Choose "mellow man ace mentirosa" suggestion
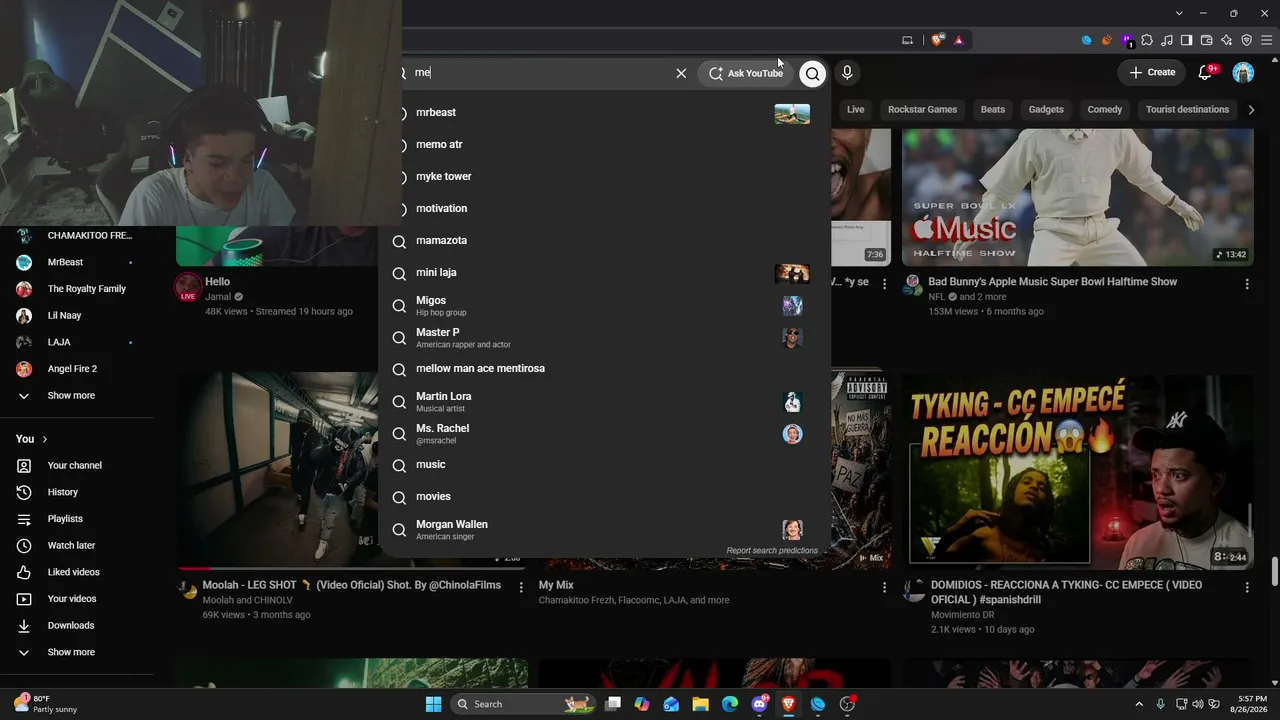Viewport: 1280px width, 720px height. (x=605, y=368)
